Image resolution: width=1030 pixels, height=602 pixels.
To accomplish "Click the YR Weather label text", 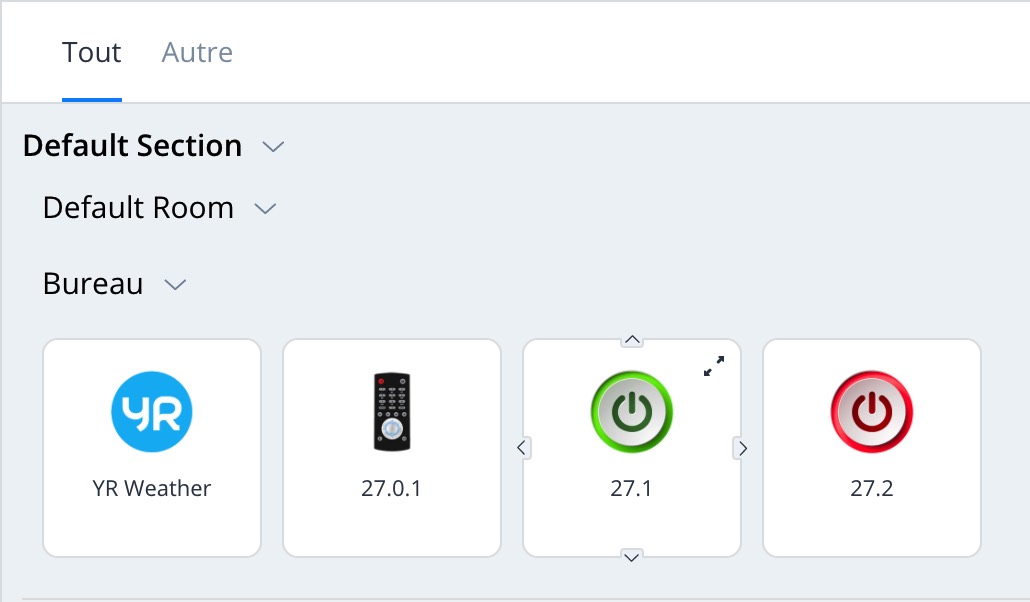I will [152, 489].
